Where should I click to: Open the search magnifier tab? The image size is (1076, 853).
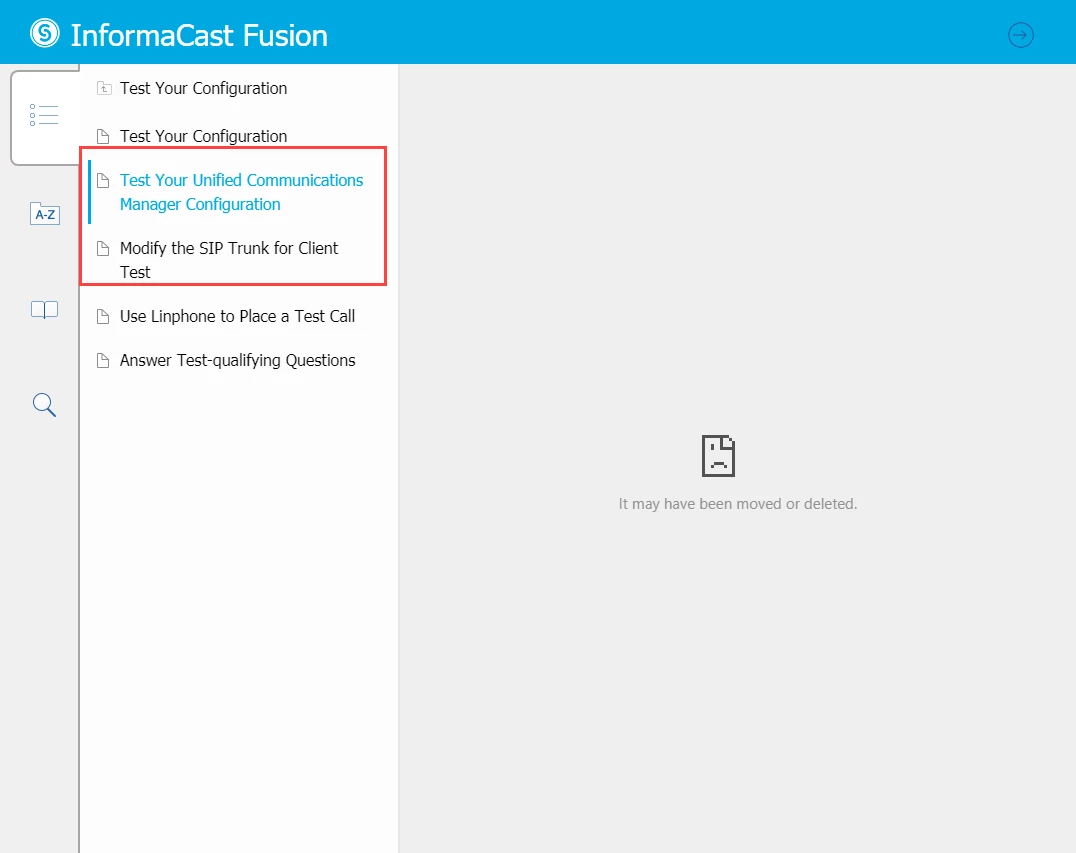click(45, 405)
